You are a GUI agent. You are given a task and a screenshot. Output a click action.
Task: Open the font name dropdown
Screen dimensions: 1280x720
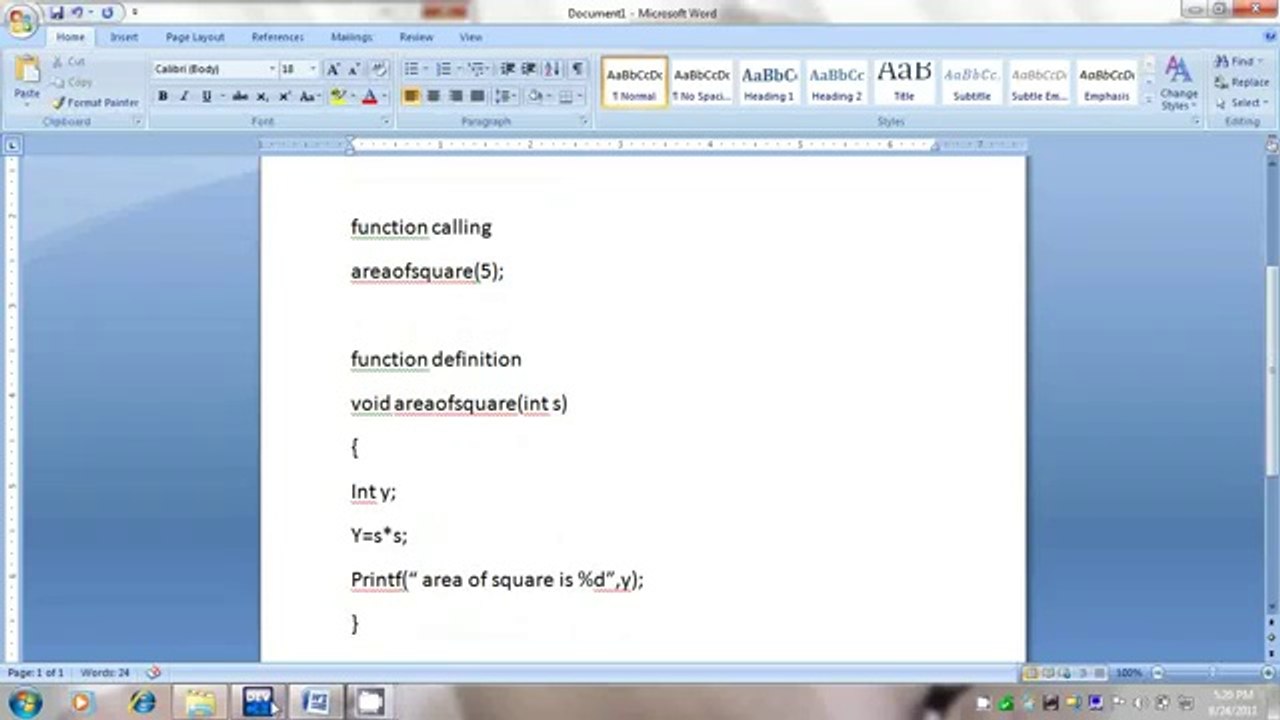point(272,69)
